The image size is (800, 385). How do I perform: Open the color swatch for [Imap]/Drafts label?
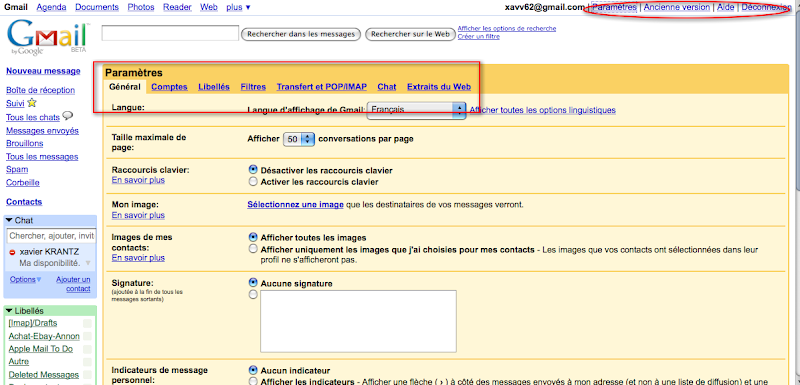coord(87,323)
